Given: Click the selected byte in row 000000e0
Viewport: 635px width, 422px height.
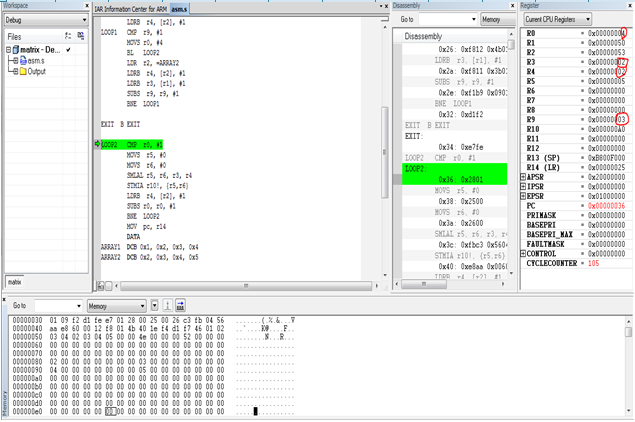Looking at the screenshot, I should coord(110,411).
